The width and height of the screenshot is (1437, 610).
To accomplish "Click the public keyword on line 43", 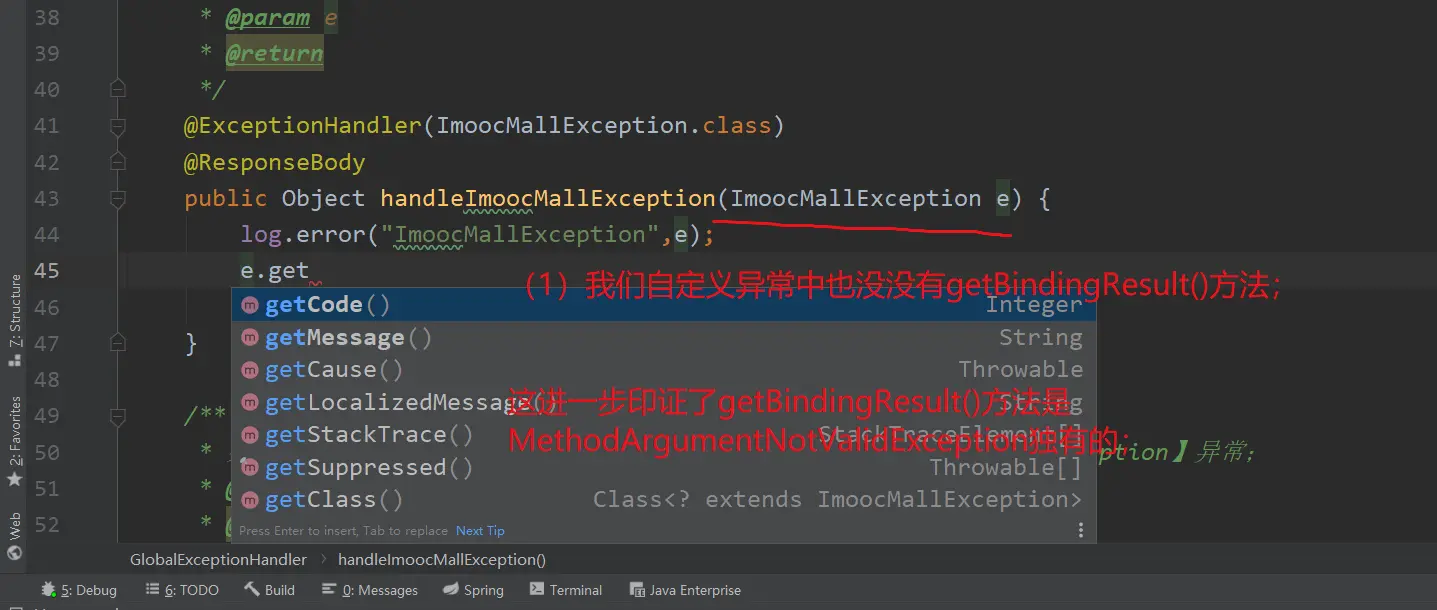I will tap(225, 198).
